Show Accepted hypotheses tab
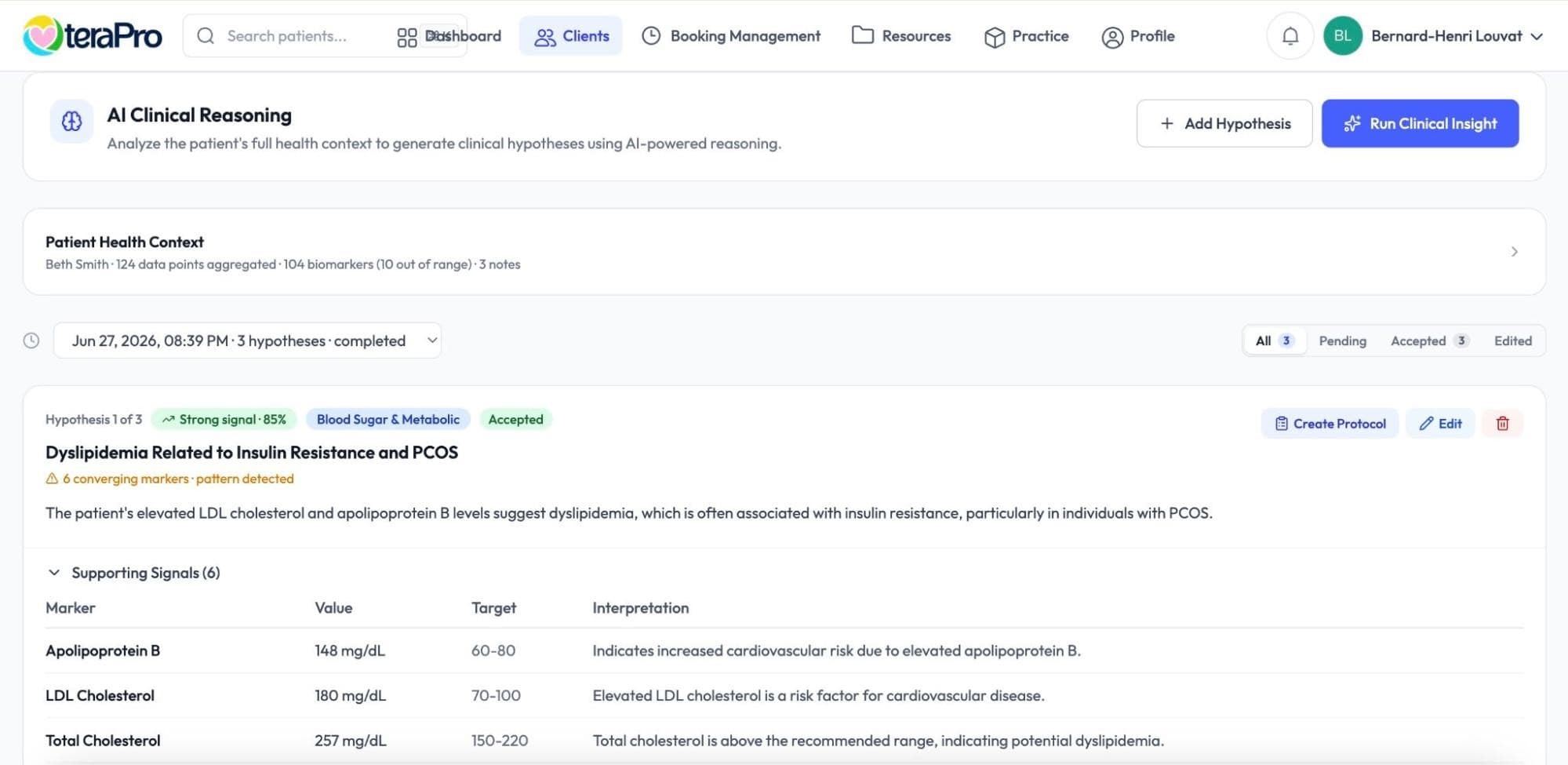Screen dimensions: 1568x765 pyautogui.click(x=1428, y=341)
